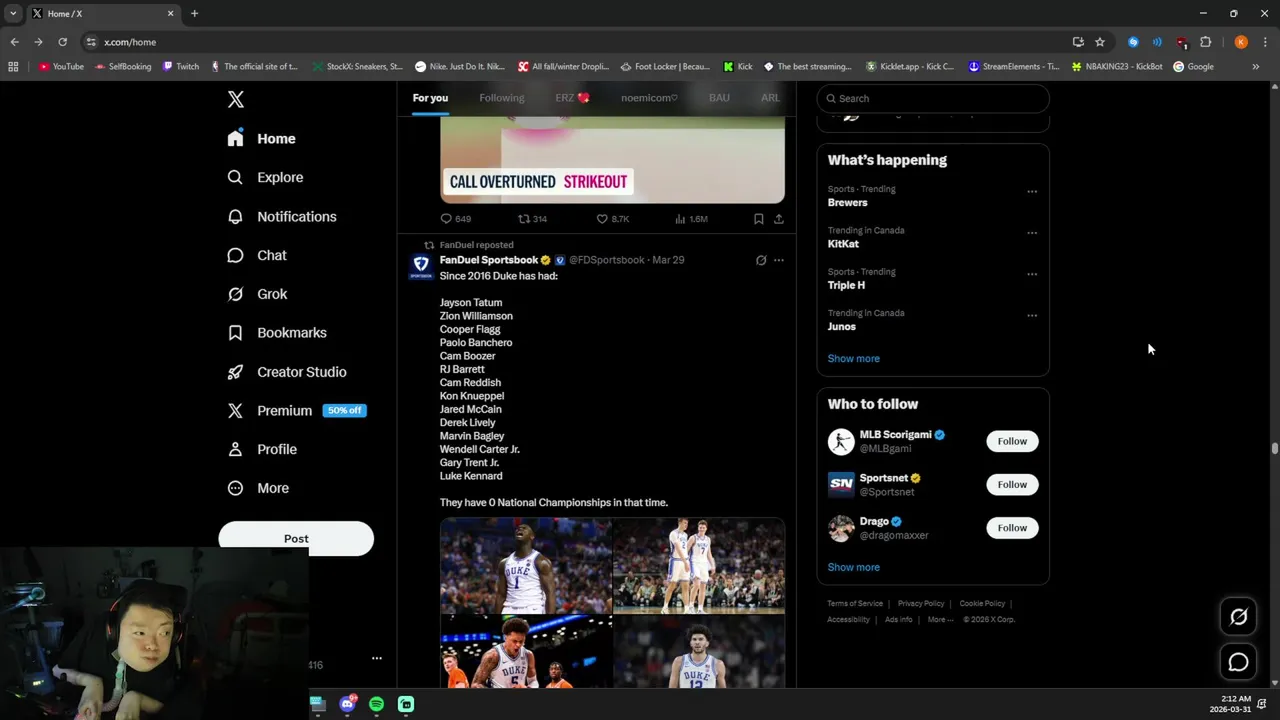
Task: Open Discord from the taskbar
Action: click(x=347, y=704)
